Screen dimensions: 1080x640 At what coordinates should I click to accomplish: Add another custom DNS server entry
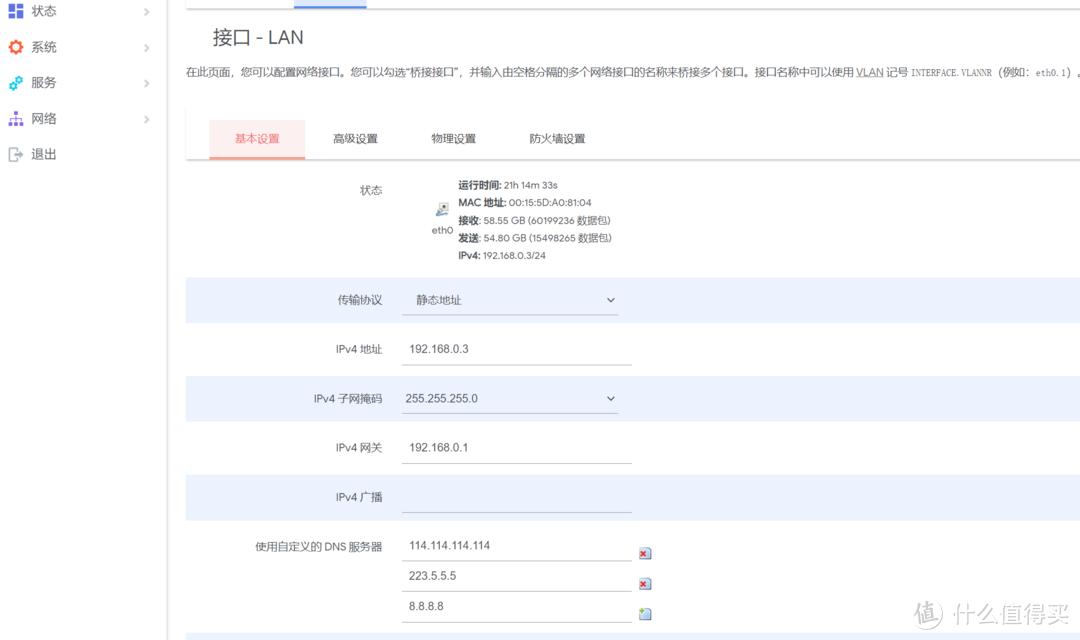[644, 613]
